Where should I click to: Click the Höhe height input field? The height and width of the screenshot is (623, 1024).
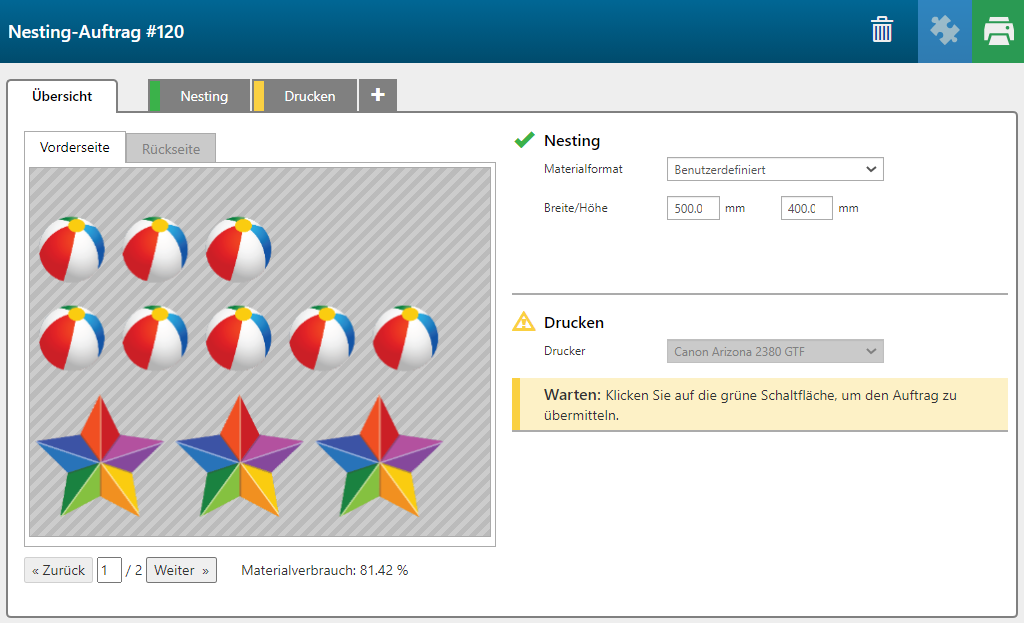[x=806, y=209]
